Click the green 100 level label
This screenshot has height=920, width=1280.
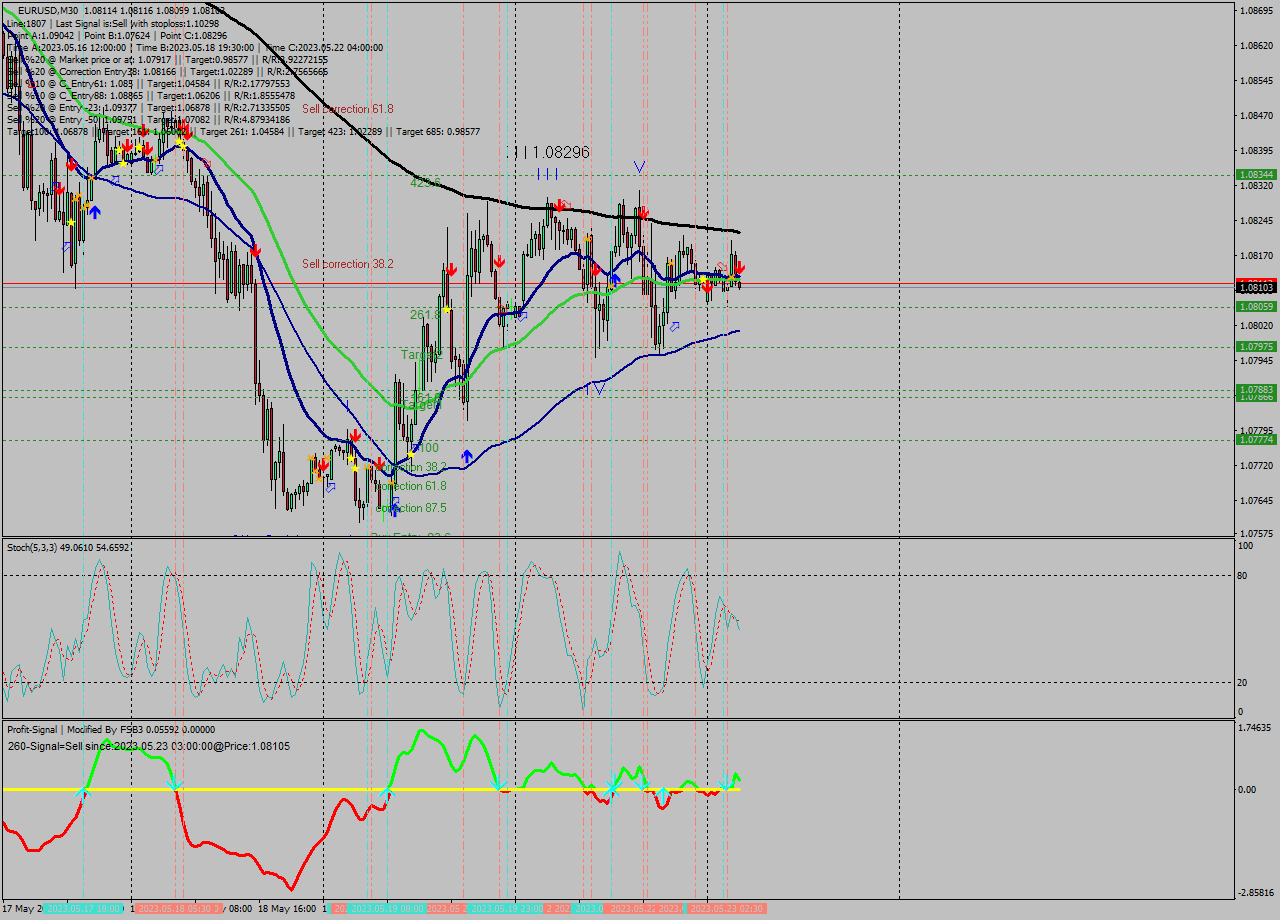[x=428, y=448]
